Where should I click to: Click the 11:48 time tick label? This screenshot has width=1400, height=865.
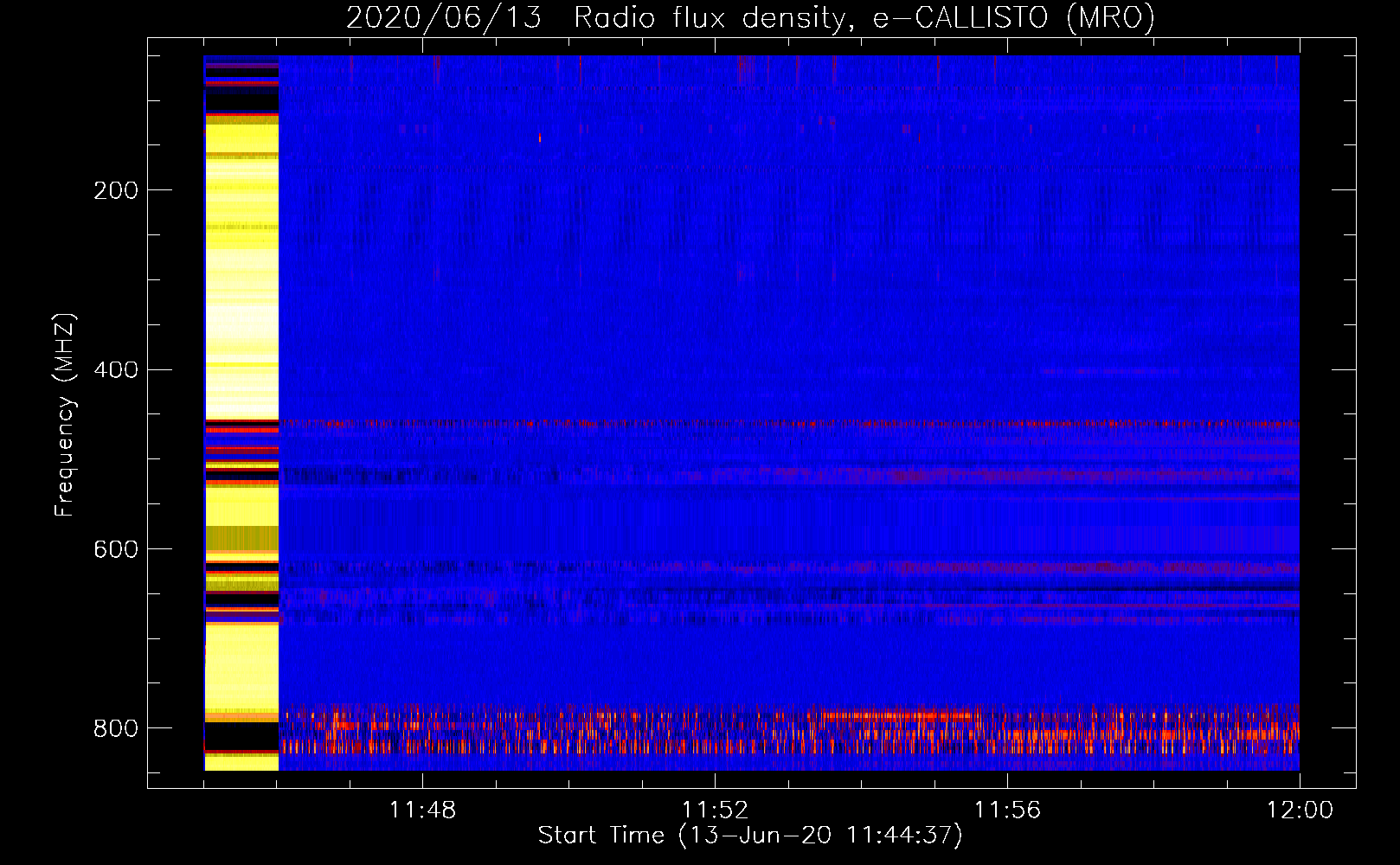click(x=422, y=811)
